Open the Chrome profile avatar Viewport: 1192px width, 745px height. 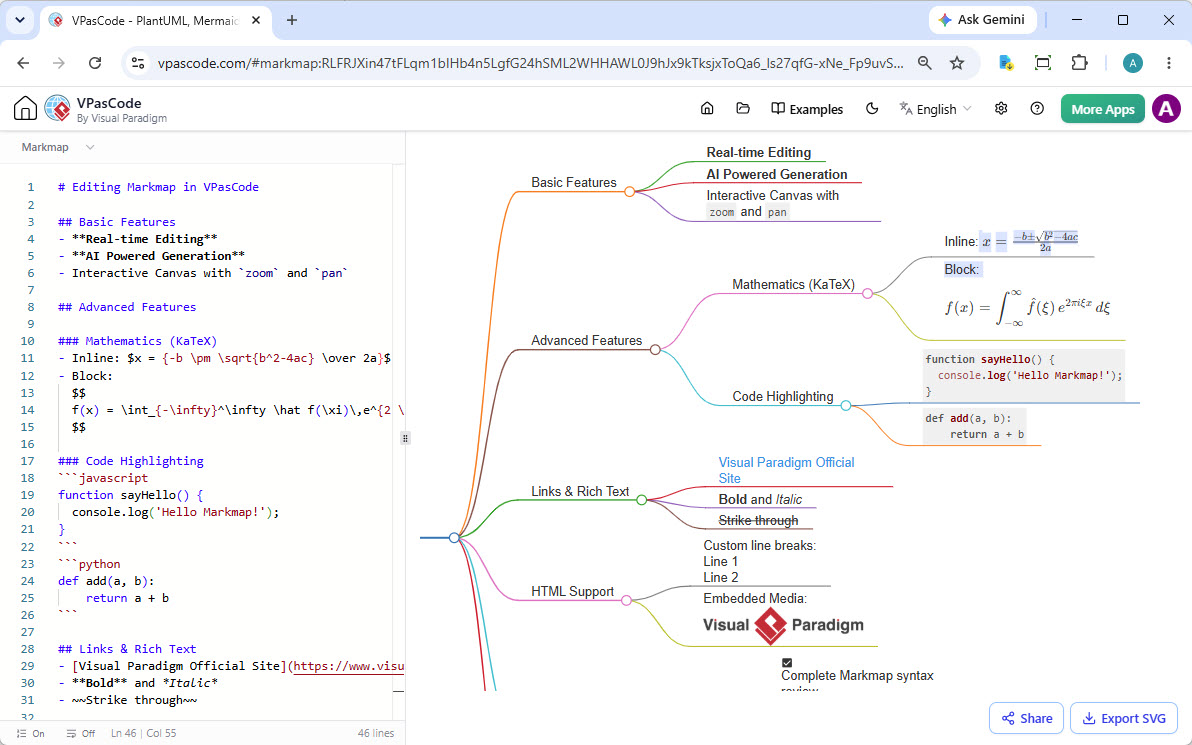[x=1133, y=63]
